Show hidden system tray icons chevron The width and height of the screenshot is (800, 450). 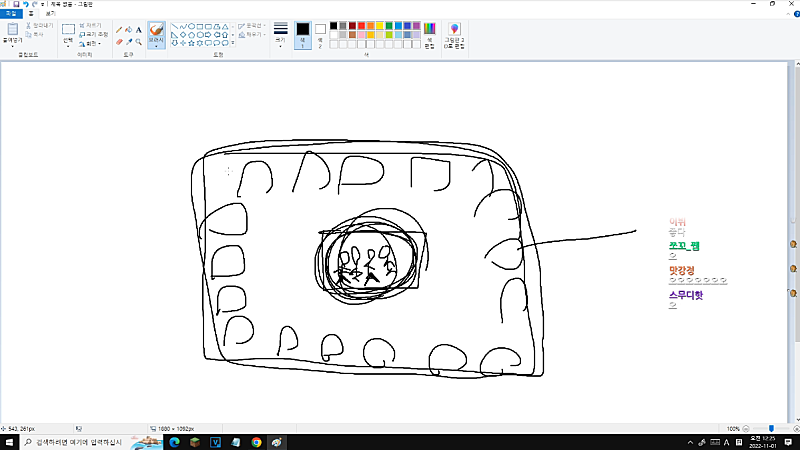690,443
